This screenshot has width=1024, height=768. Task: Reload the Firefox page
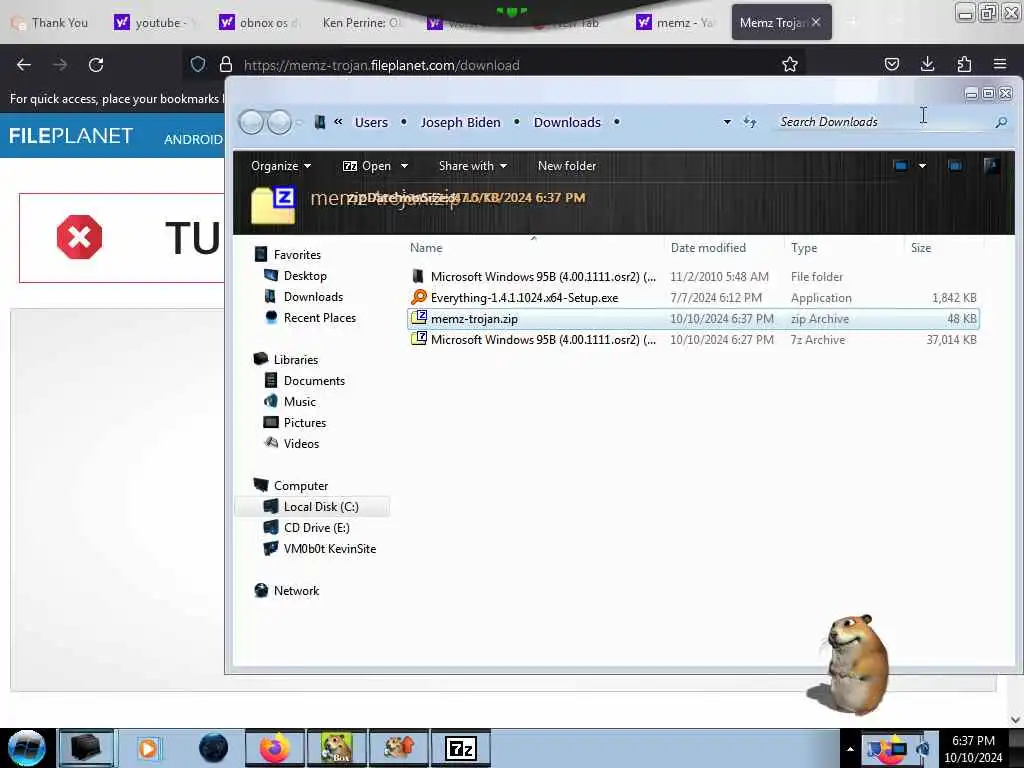tap(96, 65)
